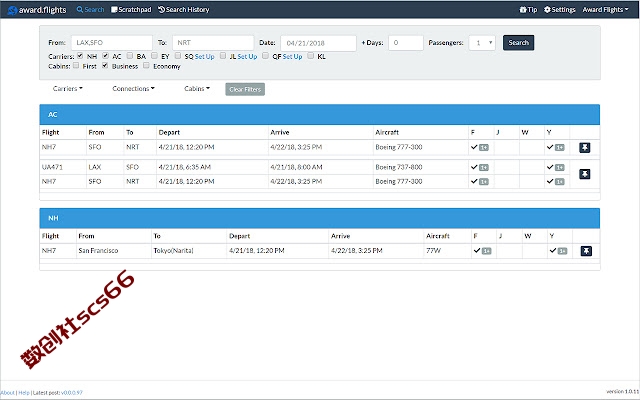This screenshot has width=640, height=400.
Task: Open the Tip menu item
Action: tap(528, 9)
